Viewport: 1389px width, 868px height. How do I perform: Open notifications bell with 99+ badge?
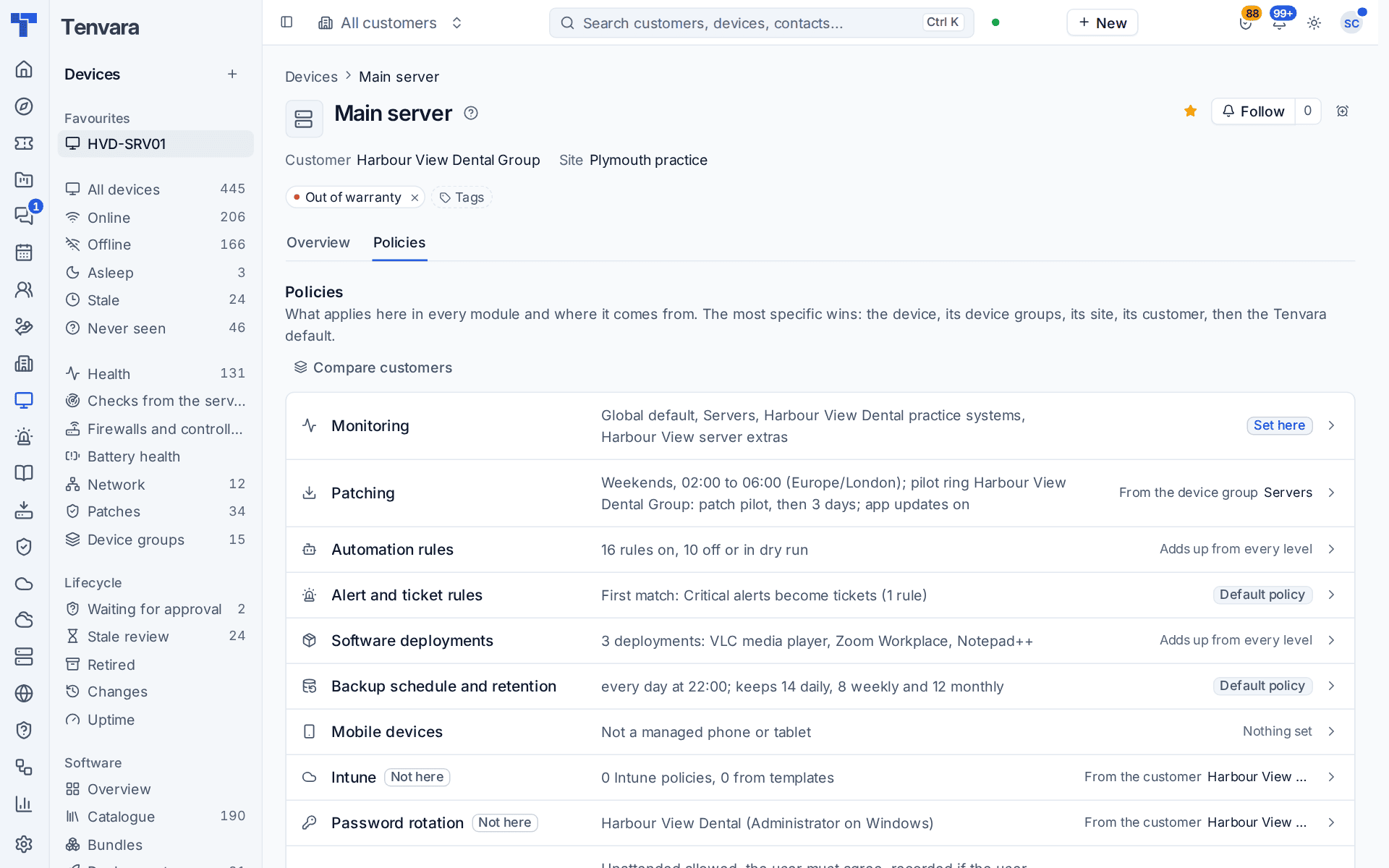pyautogui.click(x=1280, y=22)
